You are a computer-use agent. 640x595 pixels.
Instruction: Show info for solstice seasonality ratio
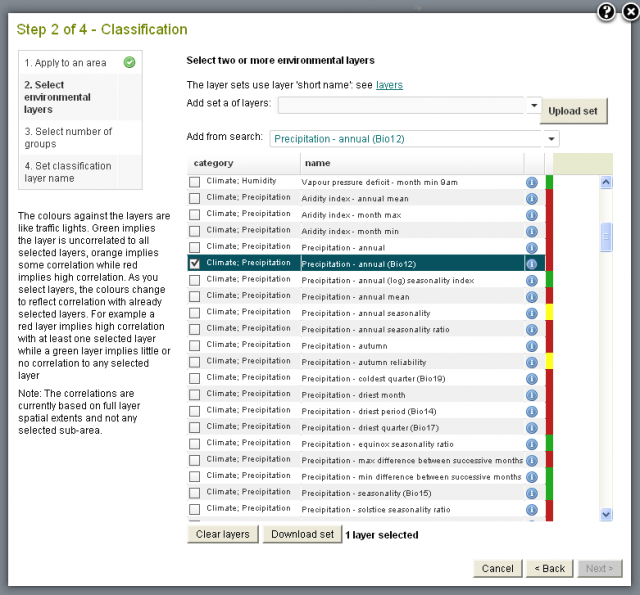[531, 509]
